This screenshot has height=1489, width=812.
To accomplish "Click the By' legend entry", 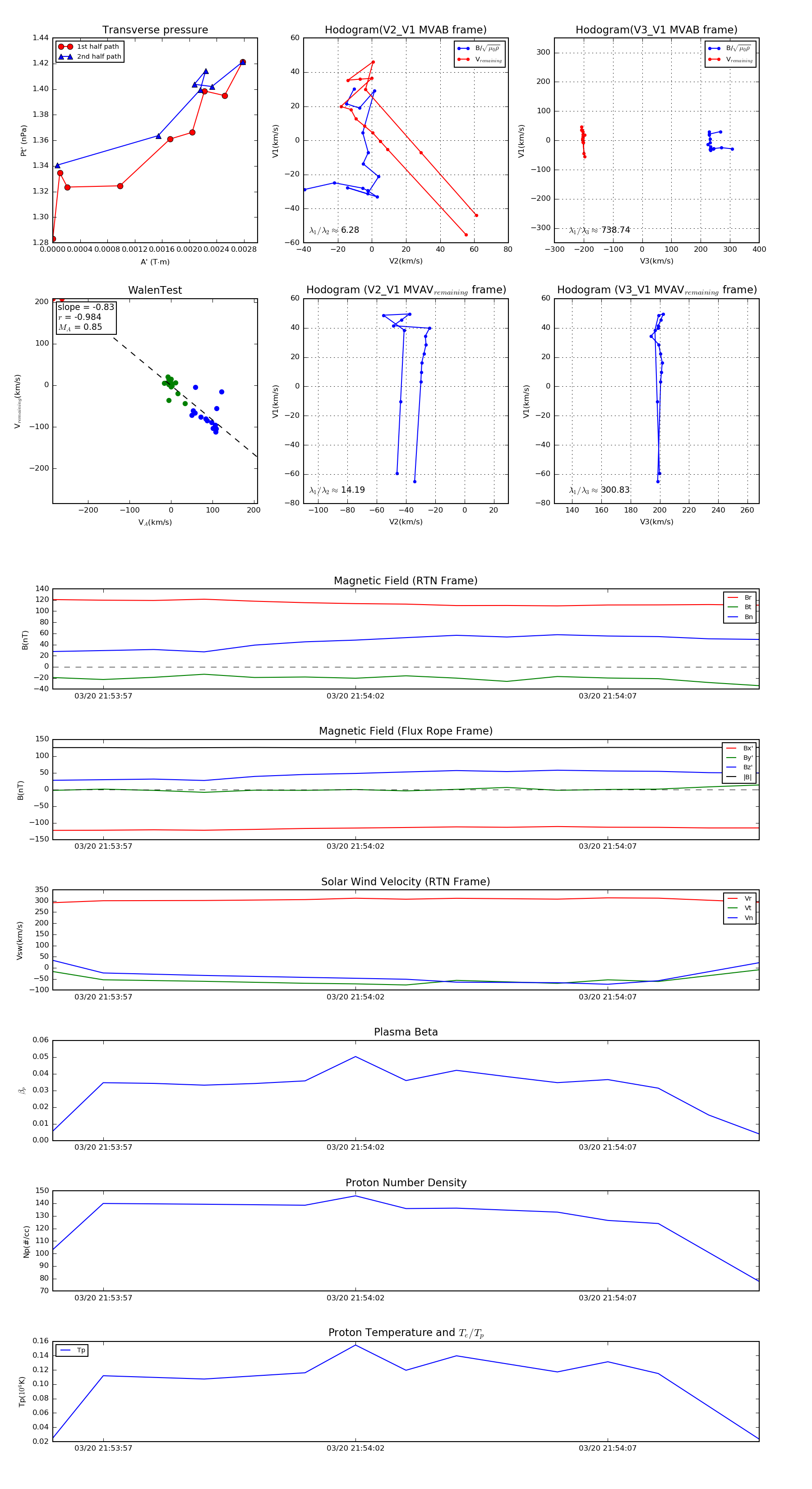I will tap(739, 758).
